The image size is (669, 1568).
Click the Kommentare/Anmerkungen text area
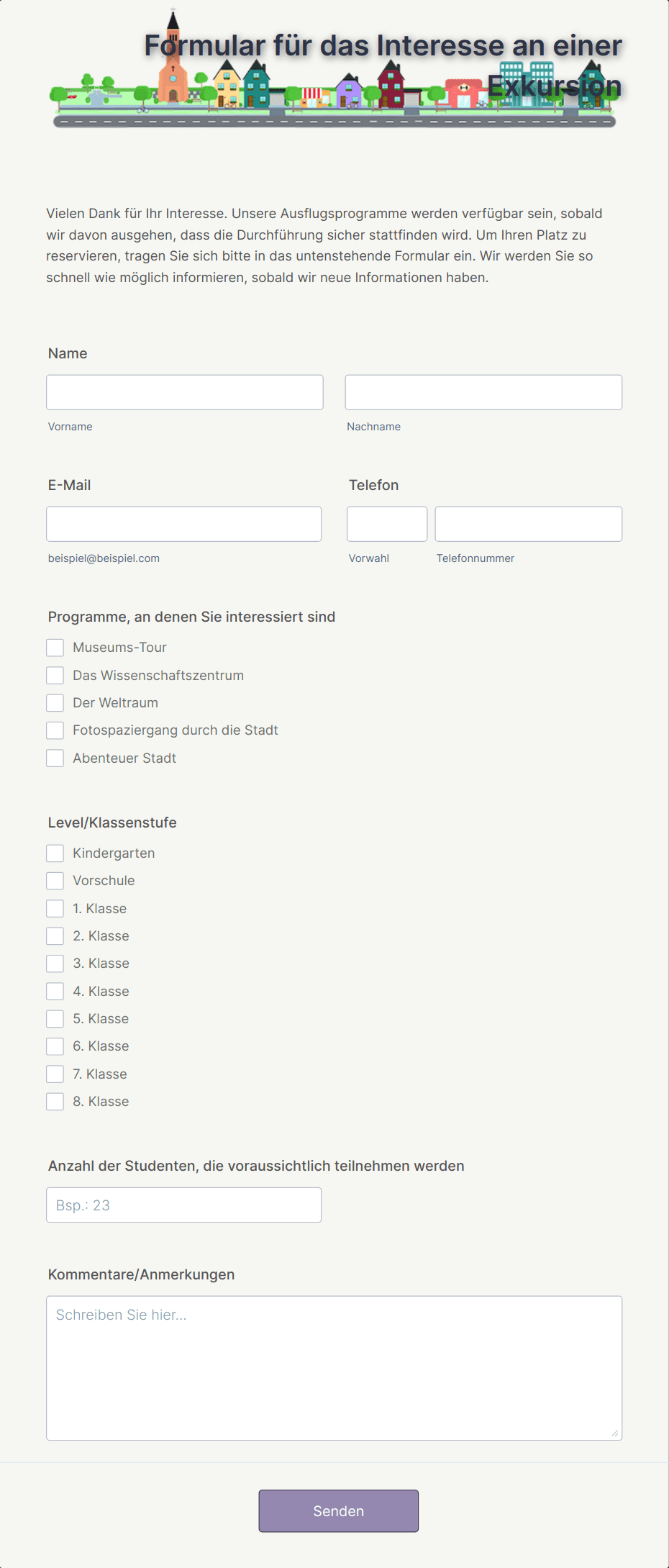(x=334, y=1368)
